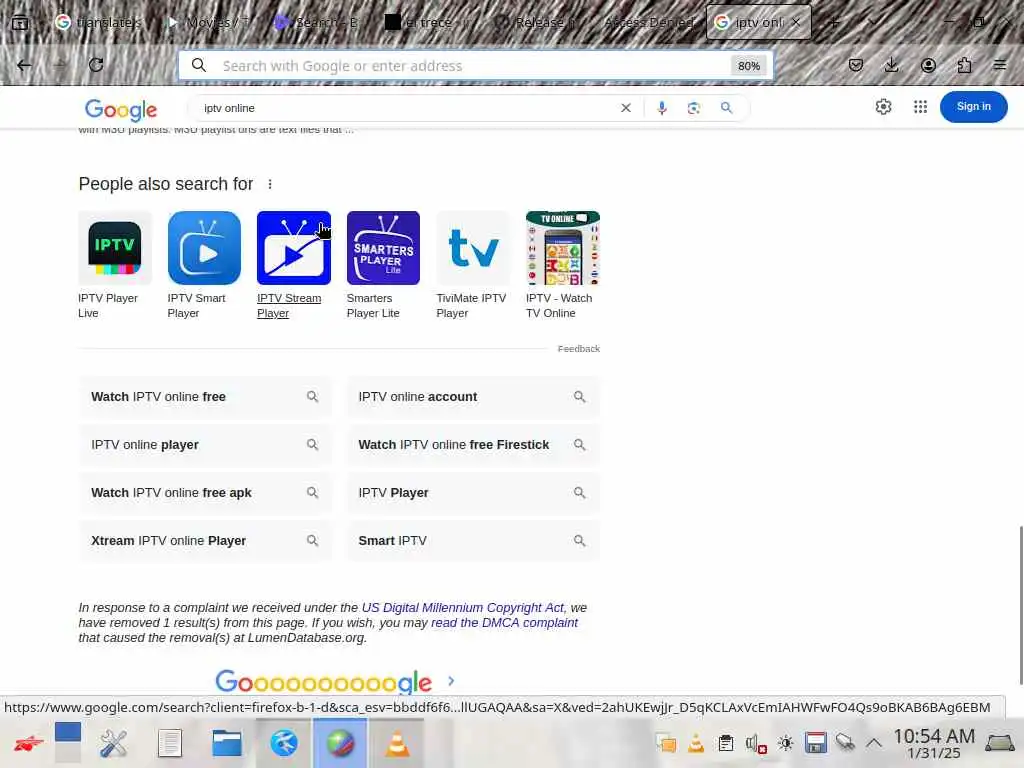
Task: Open US Digital Millennium Copyright Act link
Action: pyautogui.click(x=463, y=608)
